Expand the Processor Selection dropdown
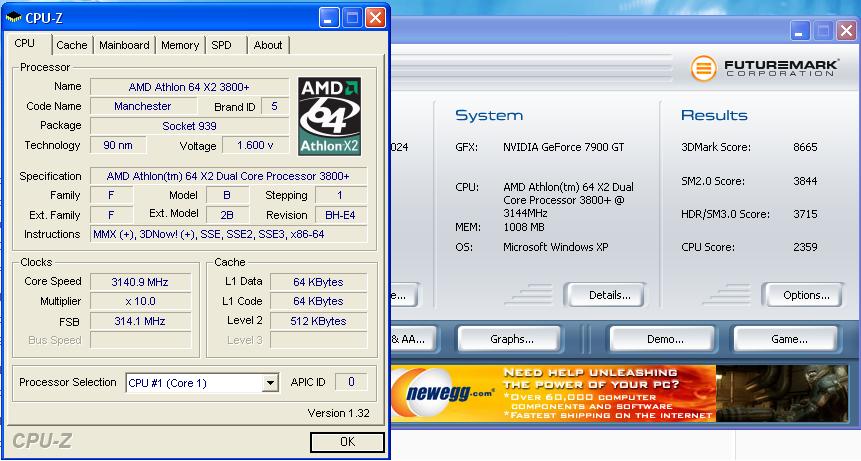Viewport: 861px width, 461px height. [x=270, y=383]
